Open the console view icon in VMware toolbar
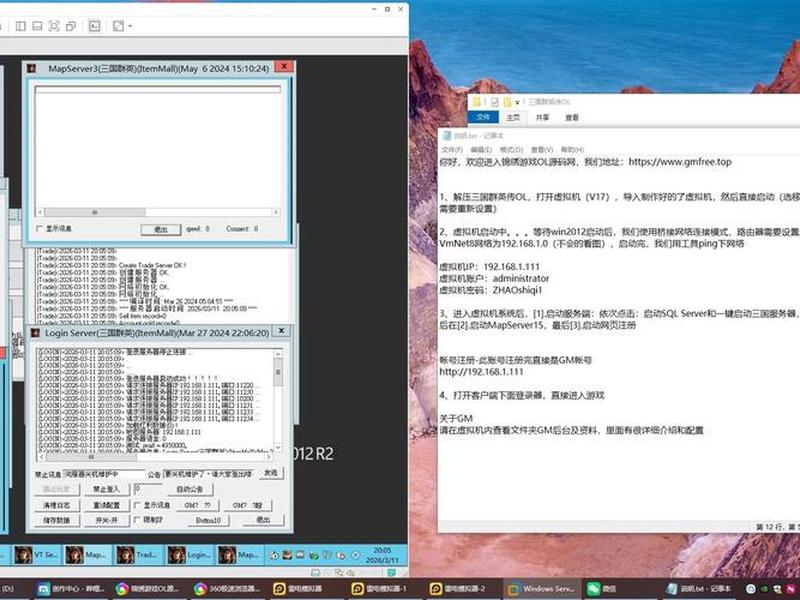 tap(94, 26)
